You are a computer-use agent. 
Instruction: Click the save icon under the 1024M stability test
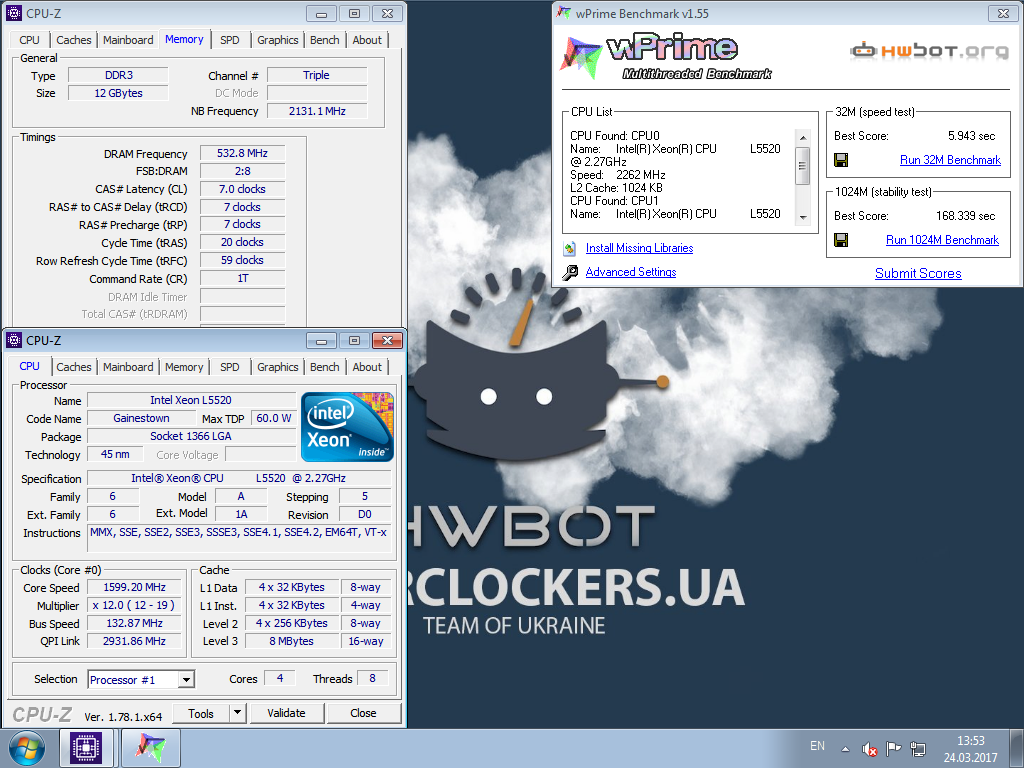tap(841, 240)
